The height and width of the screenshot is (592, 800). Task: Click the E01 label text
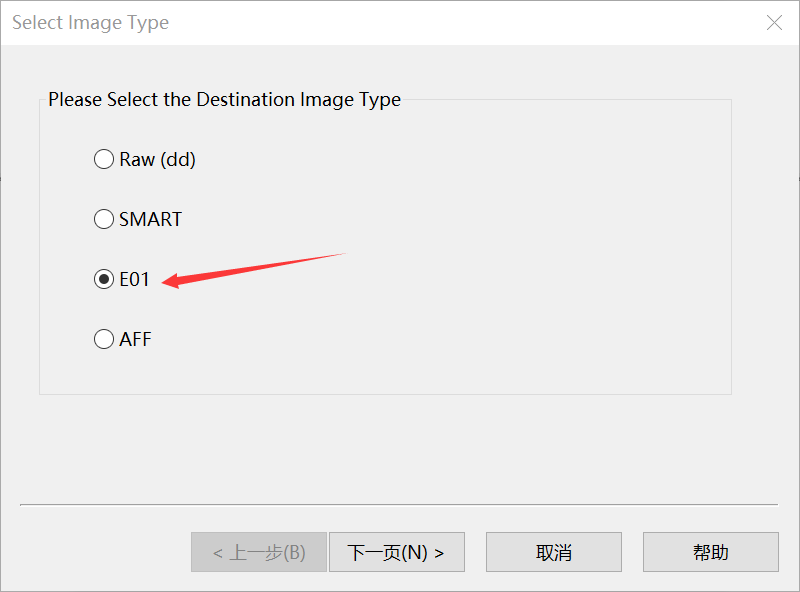click(135, 279)
